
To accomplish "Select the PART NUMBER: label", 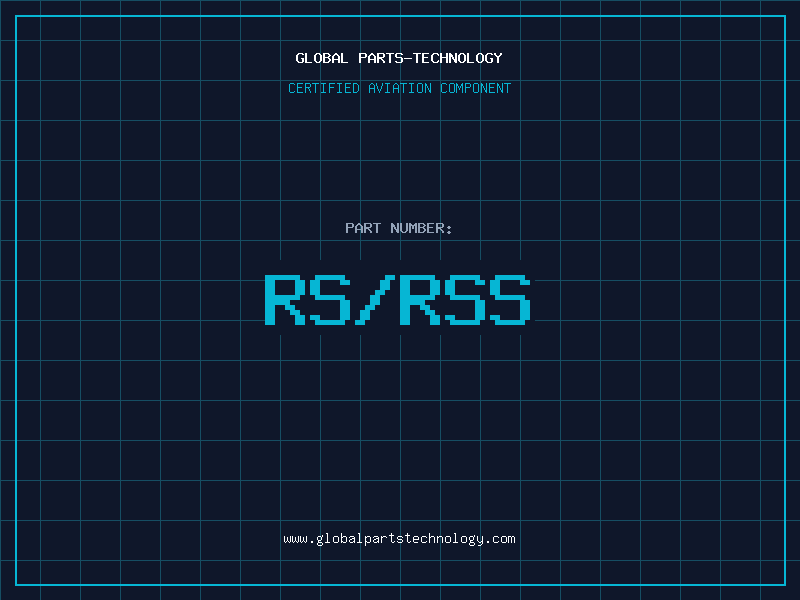I will pos(399,229).
